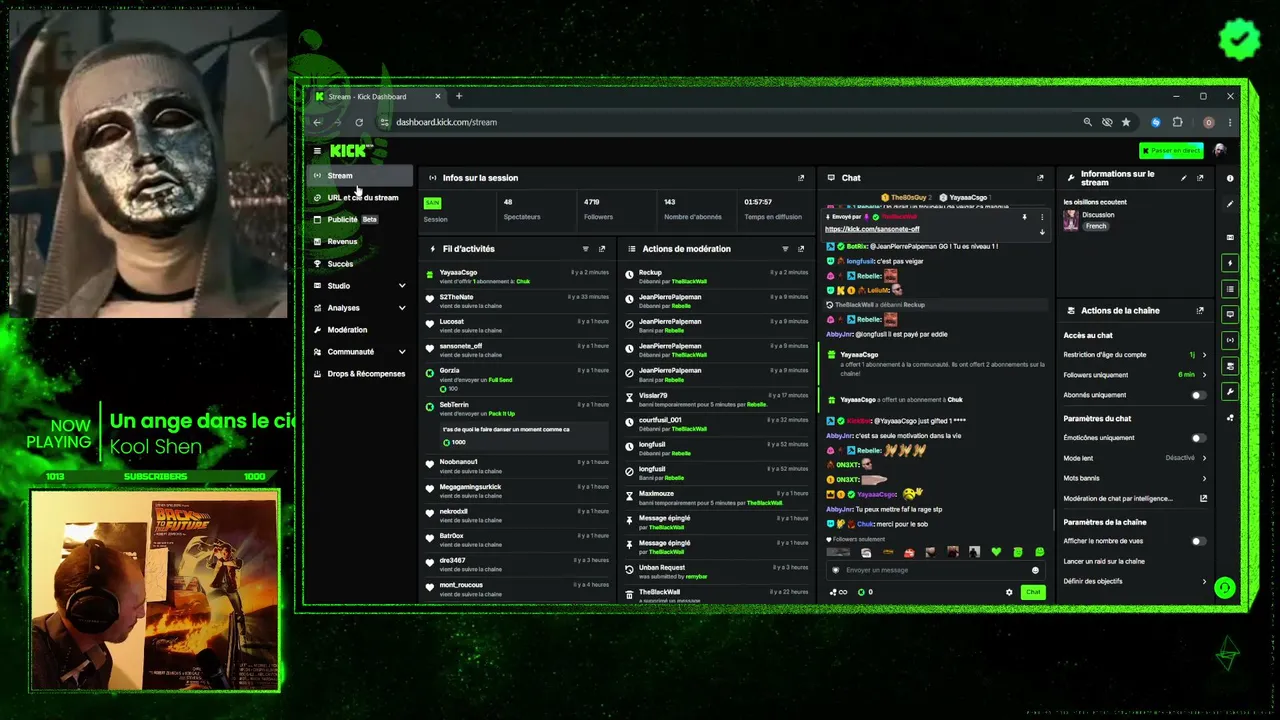1280x720 pixels.
Task: Open URL et clé du stream page
Action: [x=360, y=198]
